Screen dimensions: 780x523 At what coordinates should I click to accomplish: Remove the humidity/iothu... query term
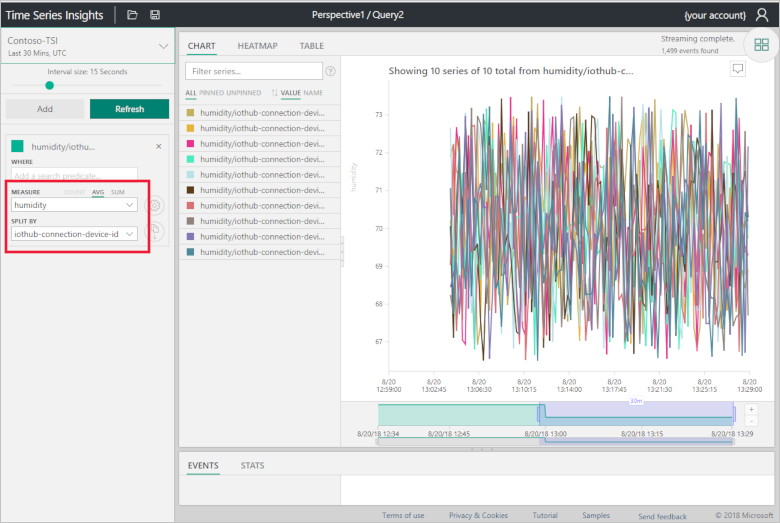pos(159,146)
